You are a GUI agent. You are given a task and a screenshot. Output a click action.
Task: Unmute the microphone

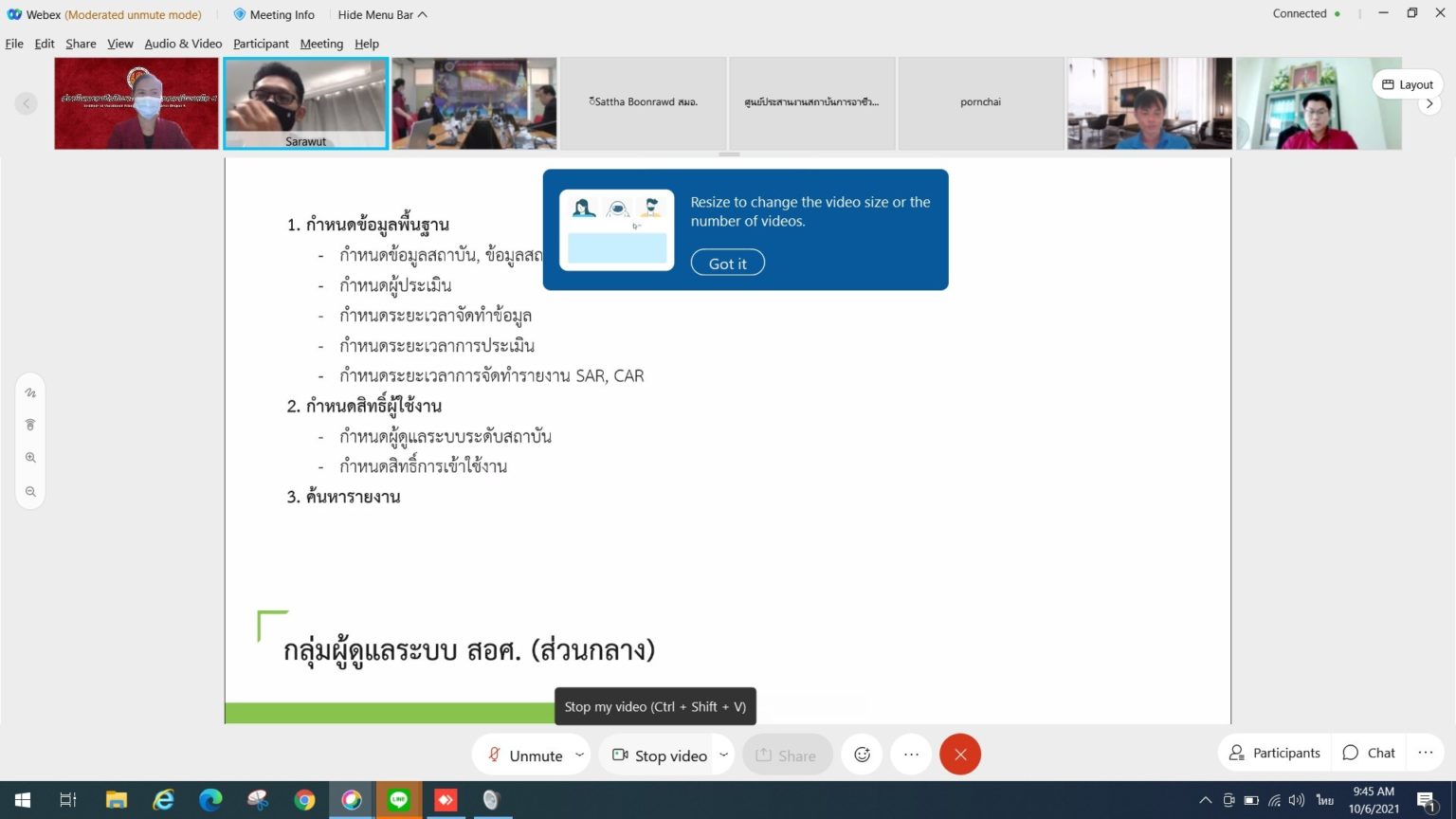pos(525,755)
